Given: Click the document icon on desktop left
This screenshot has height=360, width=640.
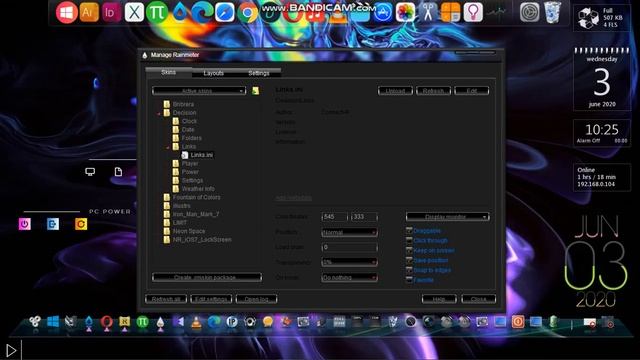Looking at the screenshot, I should click(118, 172).
